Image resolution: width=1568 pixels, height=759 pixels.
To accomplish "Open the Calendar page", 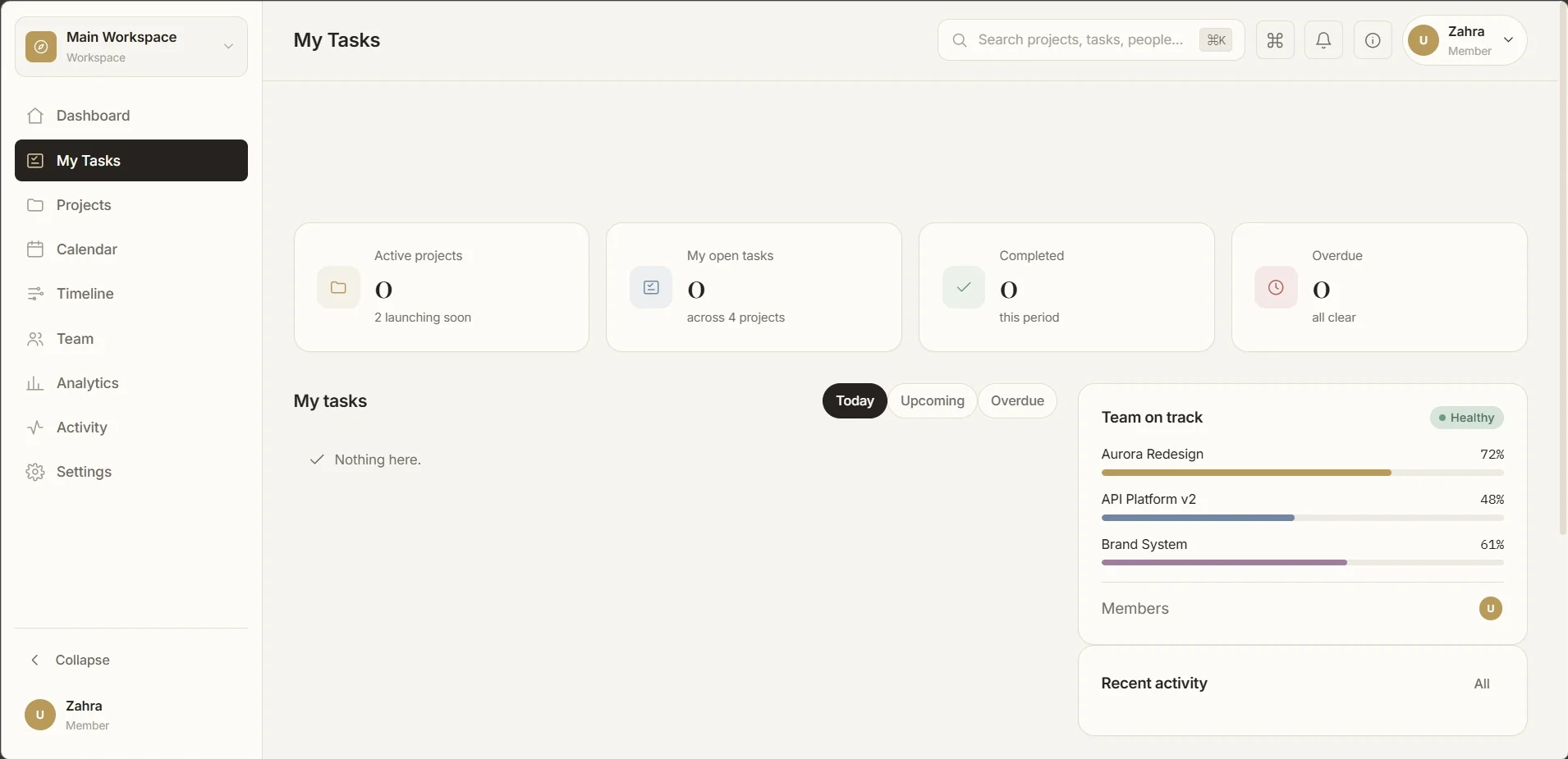I will 131,249.
